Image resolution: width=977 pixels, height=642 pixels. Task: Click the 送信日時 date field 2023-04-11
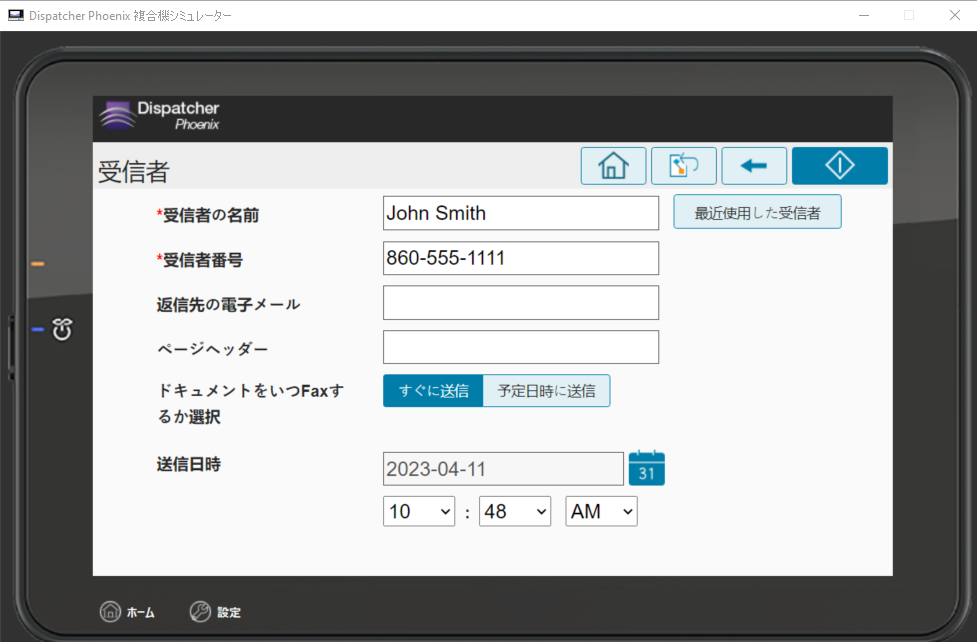[503, 469]
